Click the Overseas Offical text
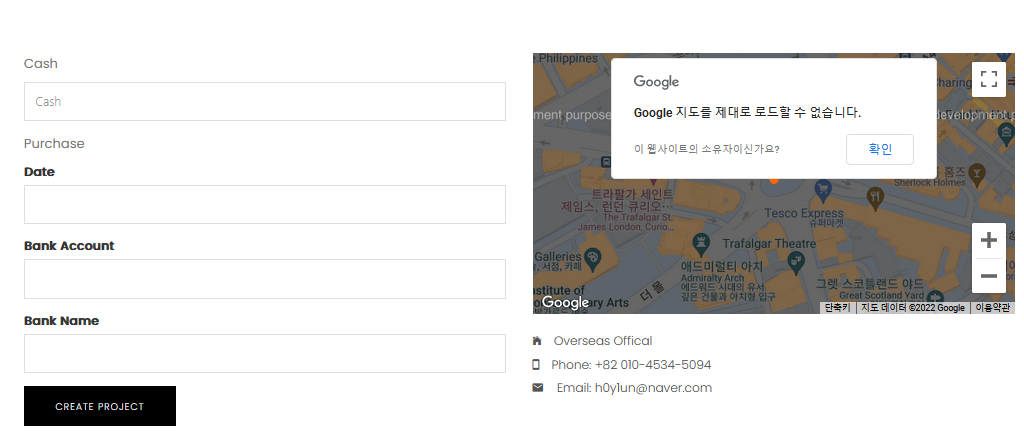This screenshot has width=1024, height=440. [x=603, y=341]
